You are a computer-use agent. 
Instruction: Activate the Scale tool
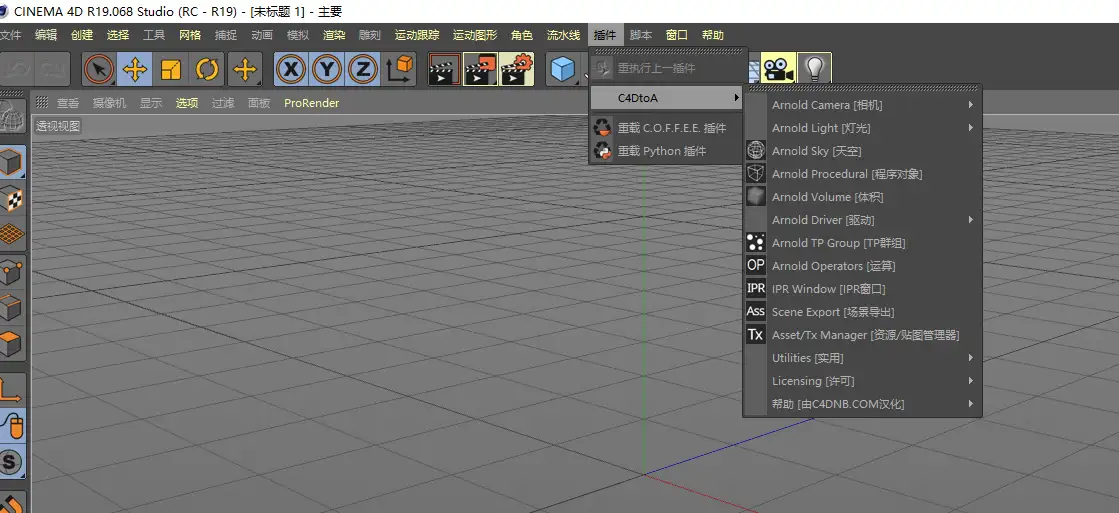pyautogui.click(x=171, y=69)
